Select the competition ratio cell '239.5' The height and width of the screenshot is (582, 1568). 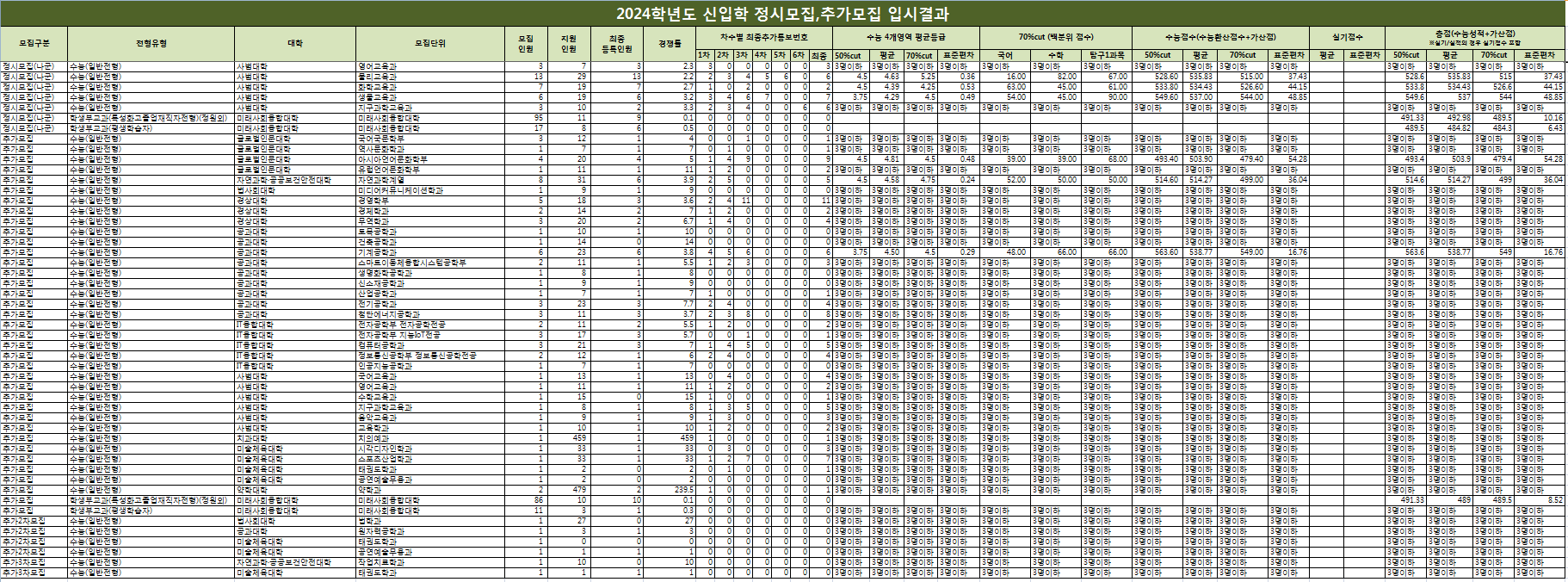click(x=670, y=490)
